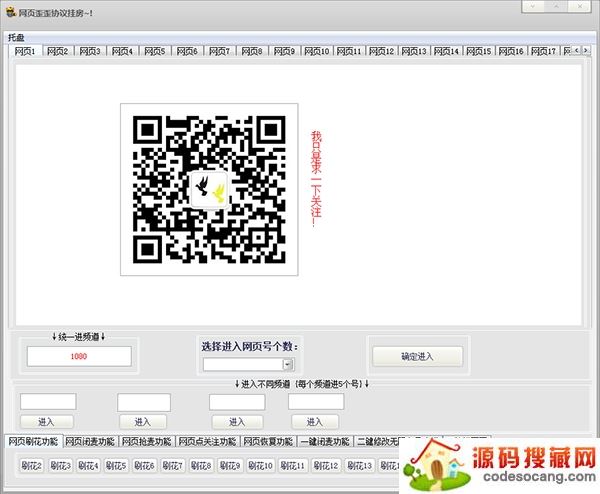Image resolution: width=600 pixels, height=494 pixels.
Task: Go to the 网页5 tab
Action: (x=155, y=51)
